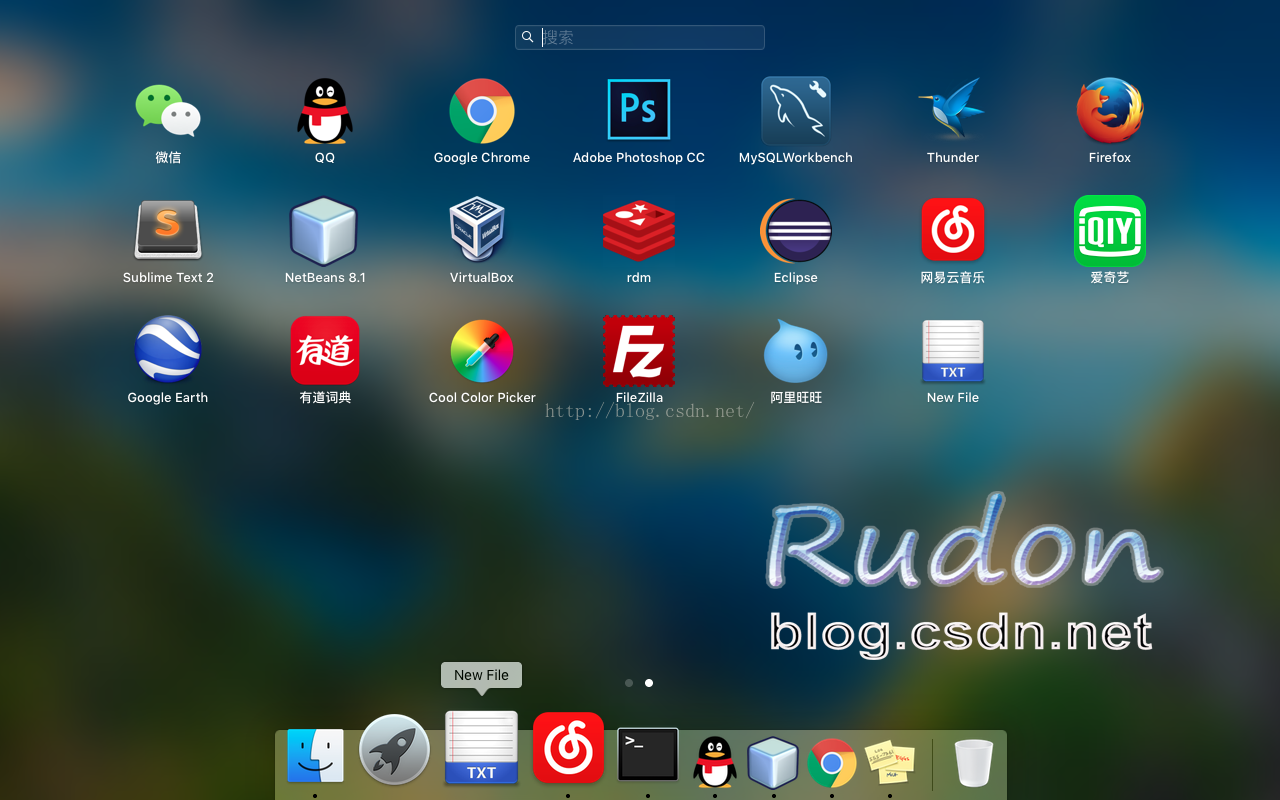Launch FileZilla

pos(639,351)
